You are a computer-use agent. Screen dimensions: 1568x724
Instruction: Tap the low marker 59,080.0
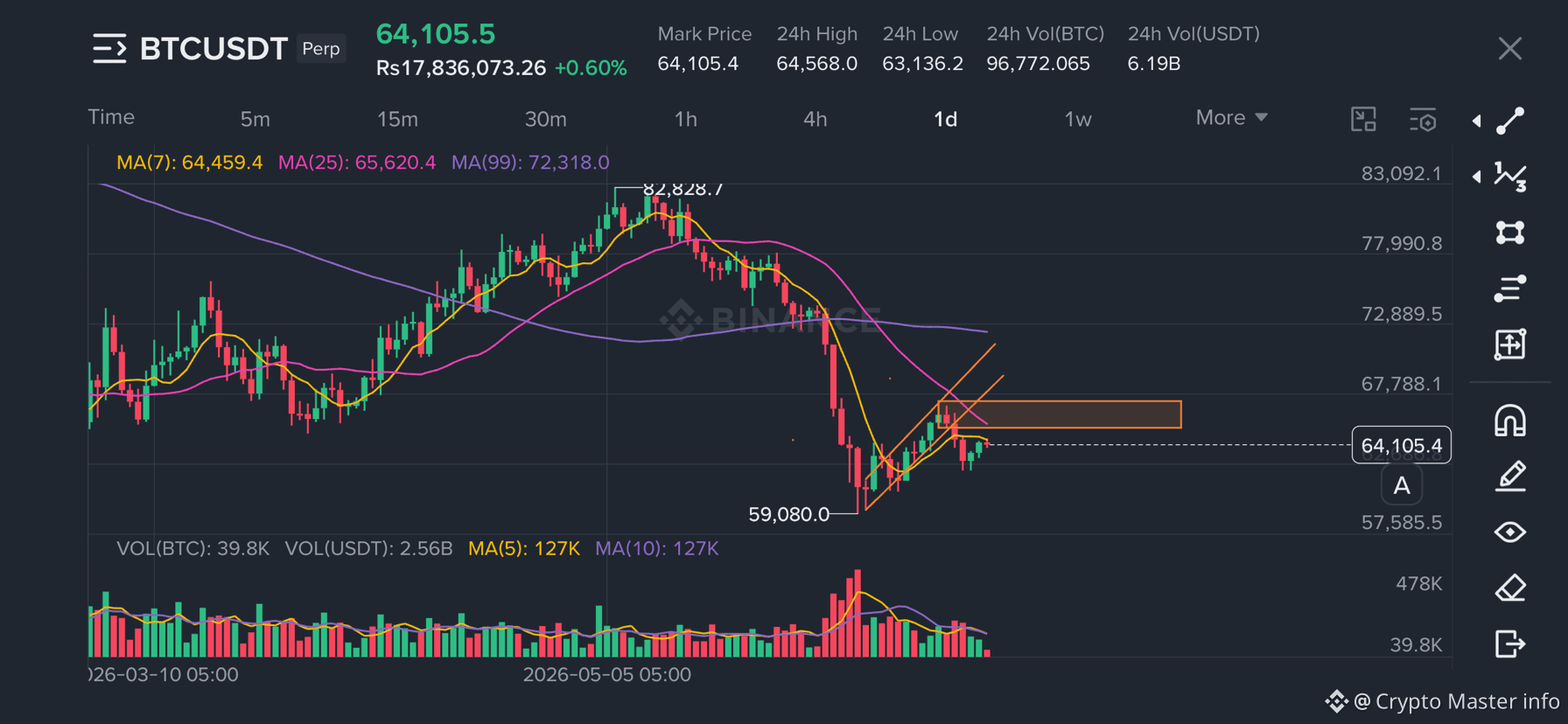coord(789,515)
